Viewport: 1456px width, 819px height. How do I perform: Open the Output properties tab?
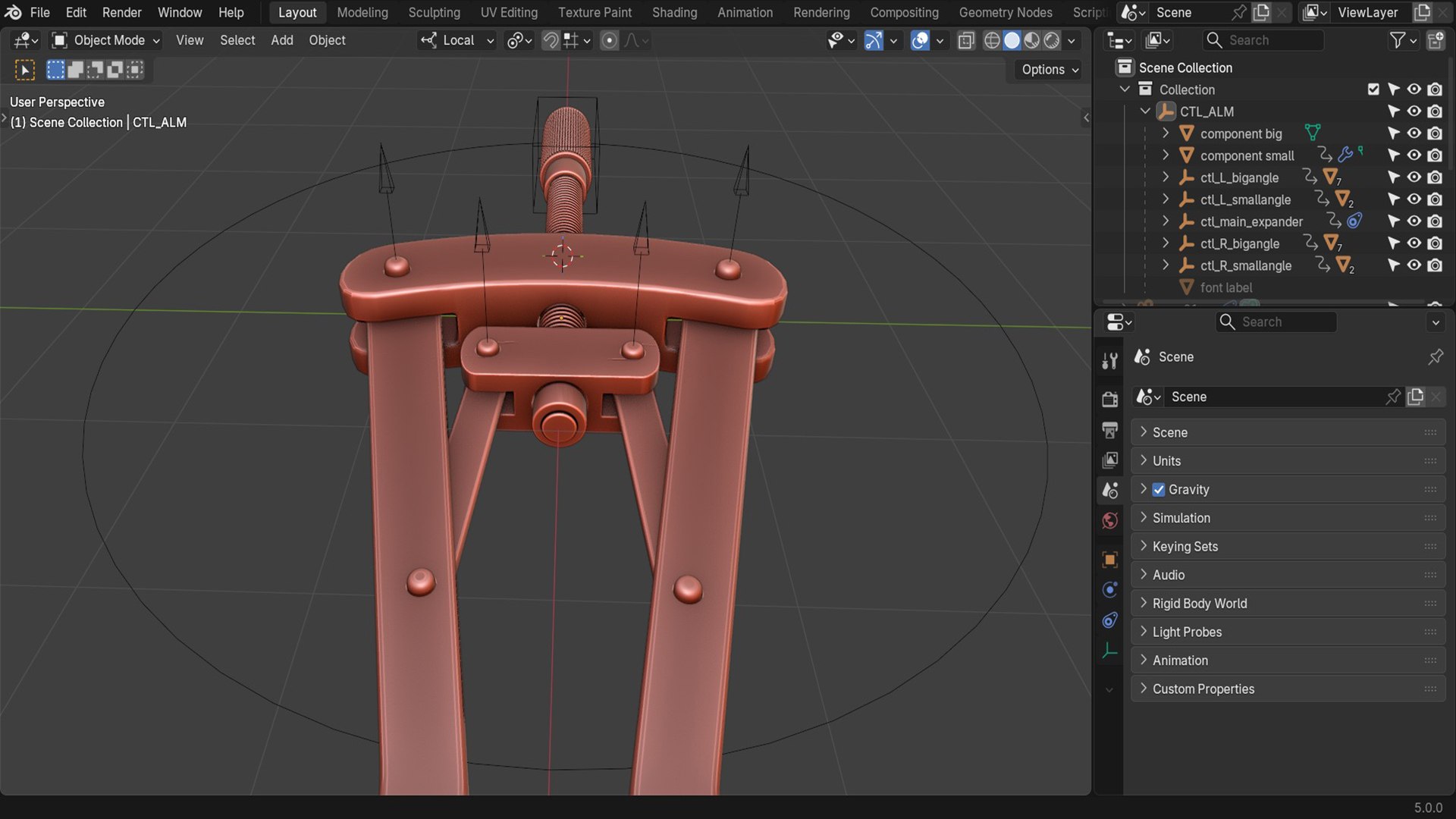click(x=1109, y=430)
